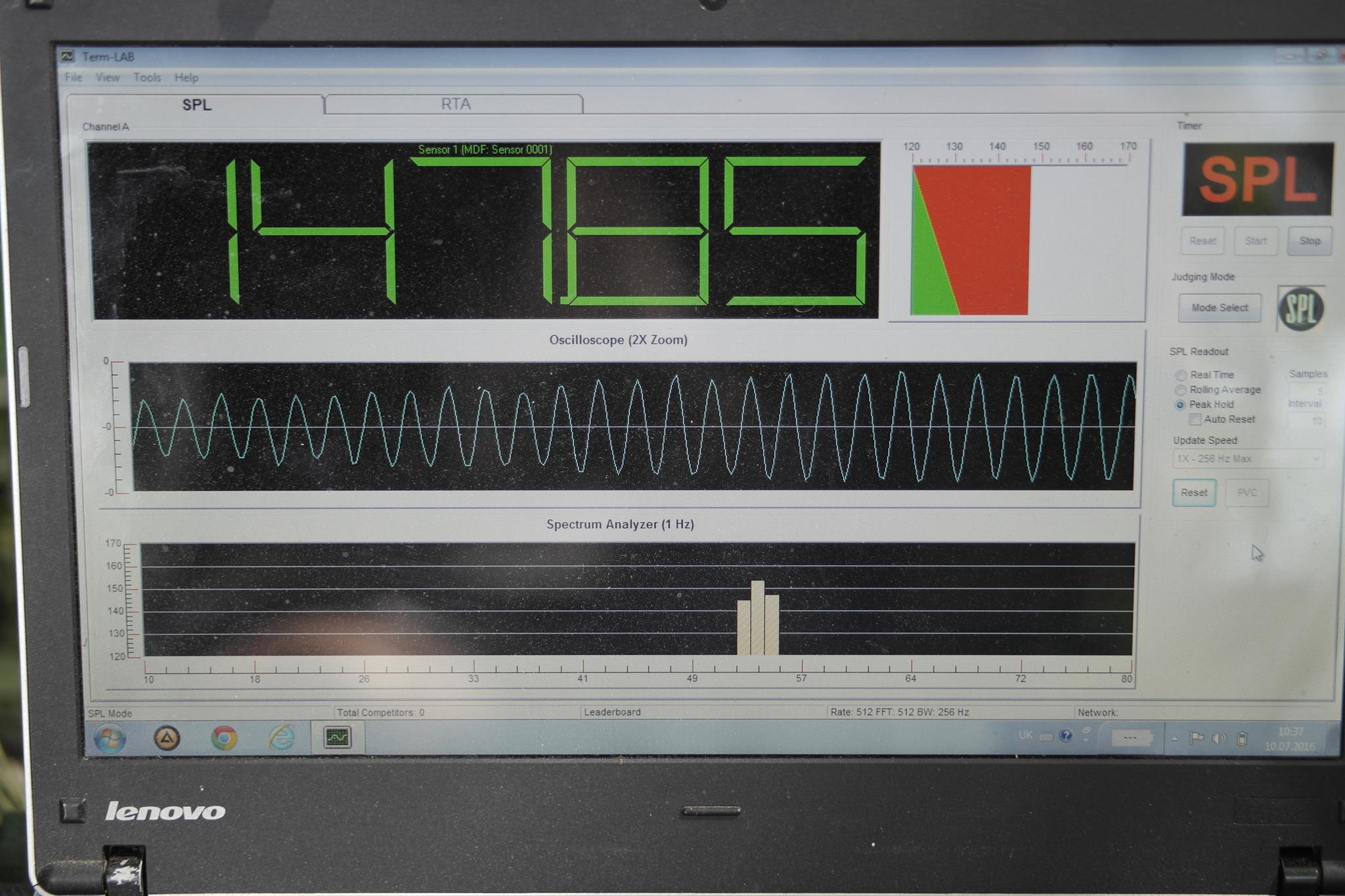Open the Update Speed dropdown
The width and height of the screenshot is (1345, 896).
point(1247,459)
